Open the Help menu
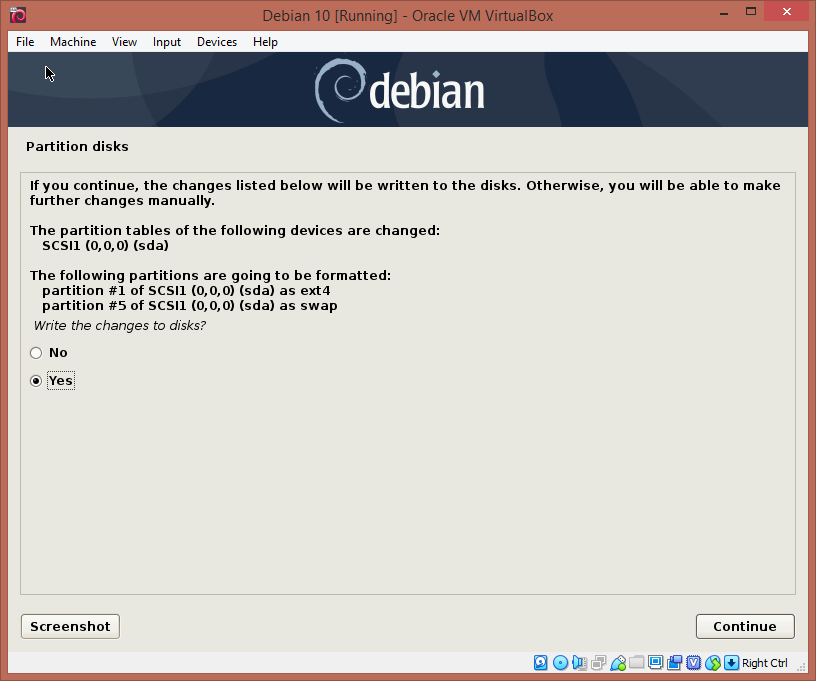The width and height of the screenshot is (816, 681). pyautogui.click(x=265, y=42)
